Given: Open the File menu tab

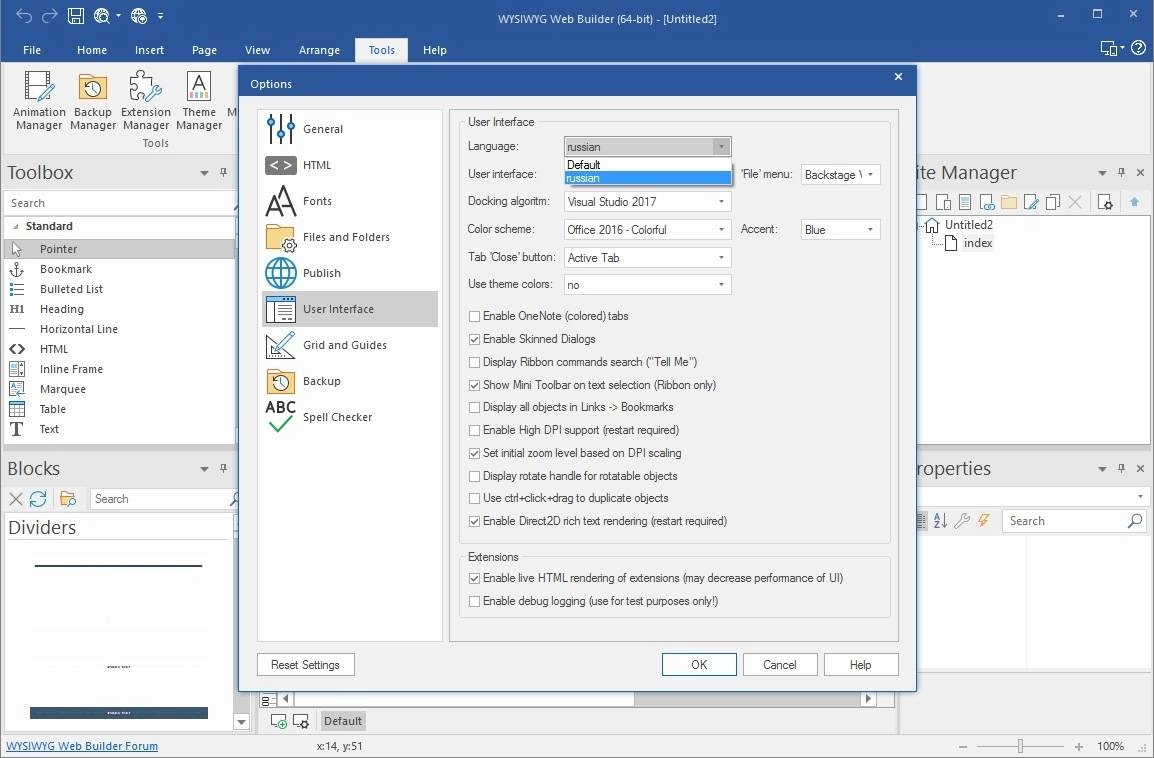Looking at the screenshot, I should point(32,50).
